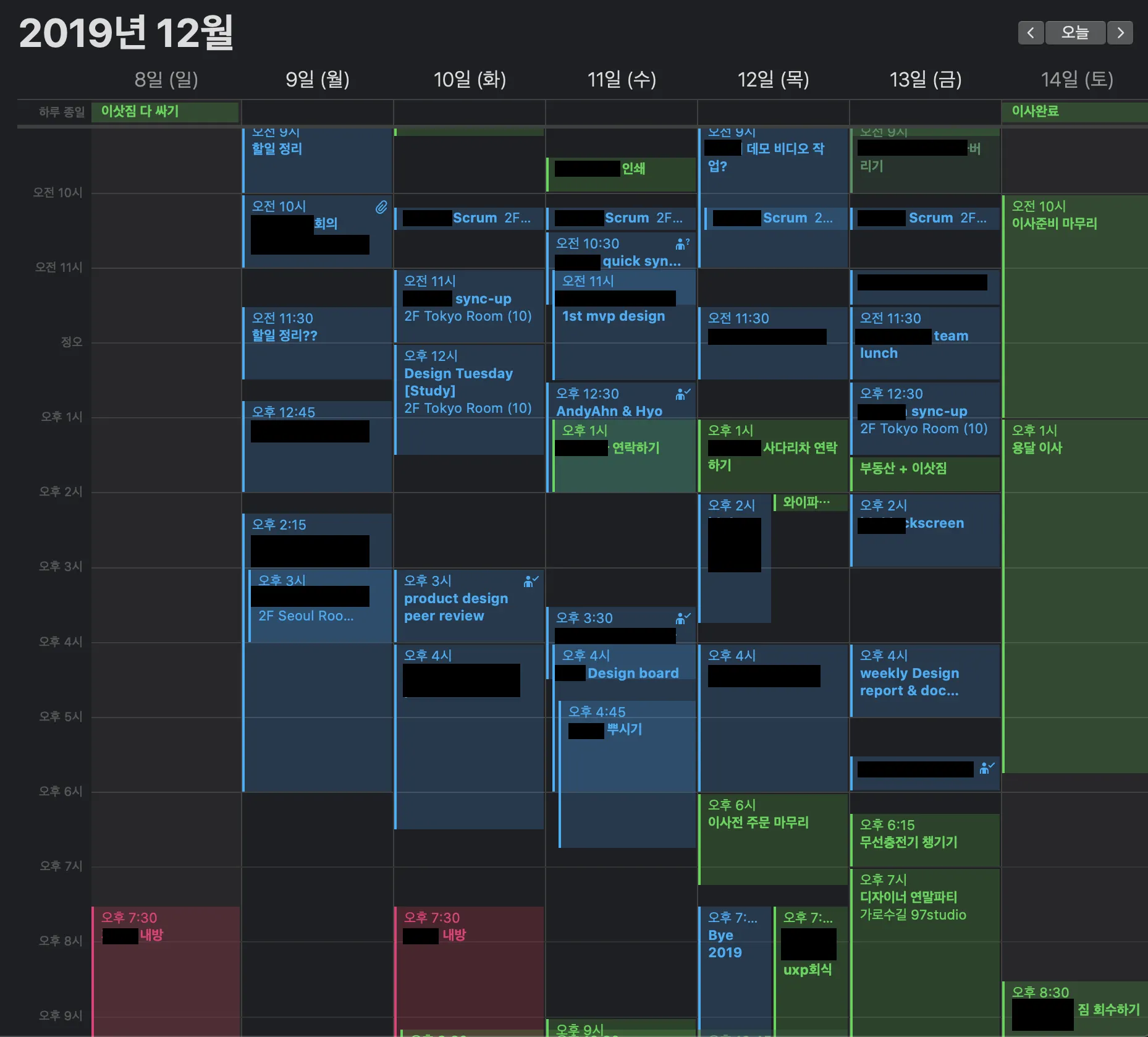This screenshot has width=1148, height=1037.
Task: Click attendee icon on Friday late-afternoon redacted event
Action: click(x=987, y=768)
